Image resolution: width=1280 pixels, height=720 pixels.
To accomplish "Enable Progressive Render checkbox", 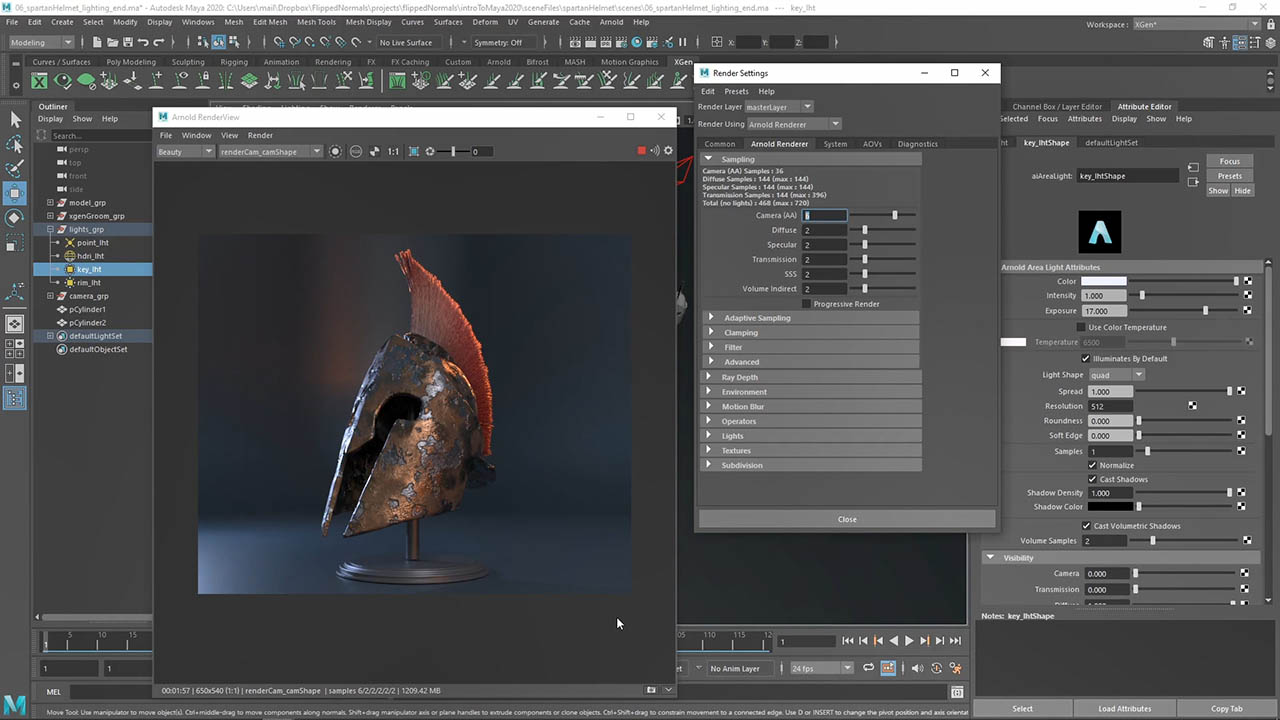I will point(806,304).
